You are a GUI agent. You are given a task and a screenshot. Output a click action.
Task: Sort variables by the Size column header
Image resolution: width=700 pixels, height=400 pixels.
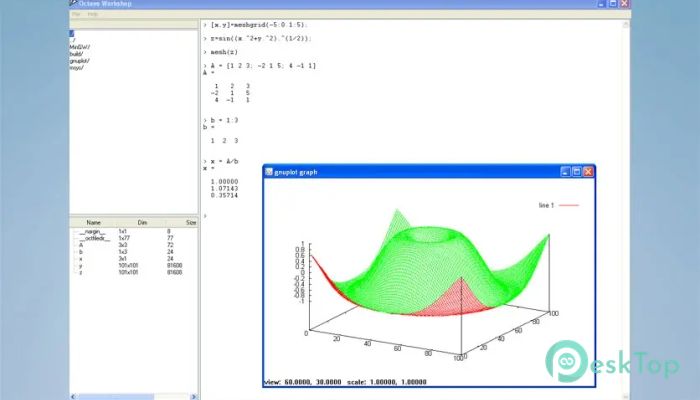tap(191, 222)
